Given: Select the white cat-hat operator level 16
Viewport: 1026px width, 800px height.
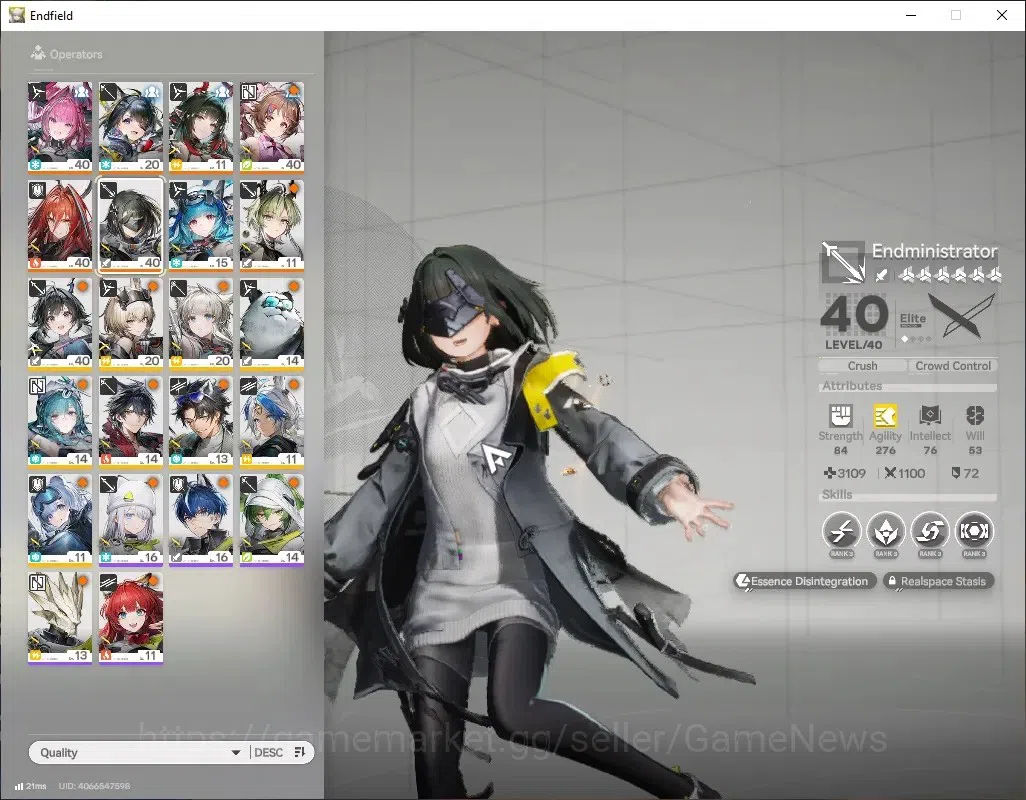Looking at the screenshot, I should [x=130, y=520].
